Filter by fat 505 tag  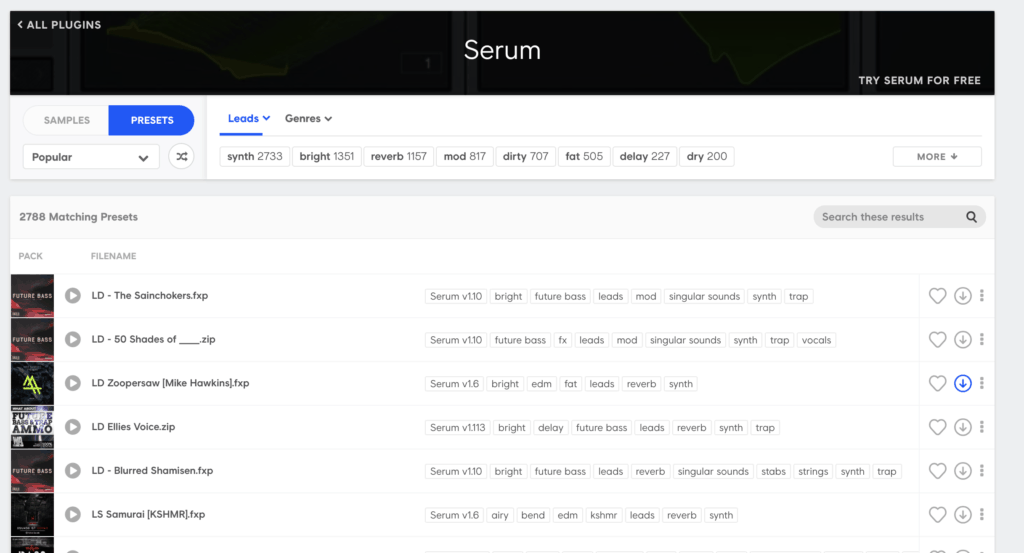(x=584, y=157)
